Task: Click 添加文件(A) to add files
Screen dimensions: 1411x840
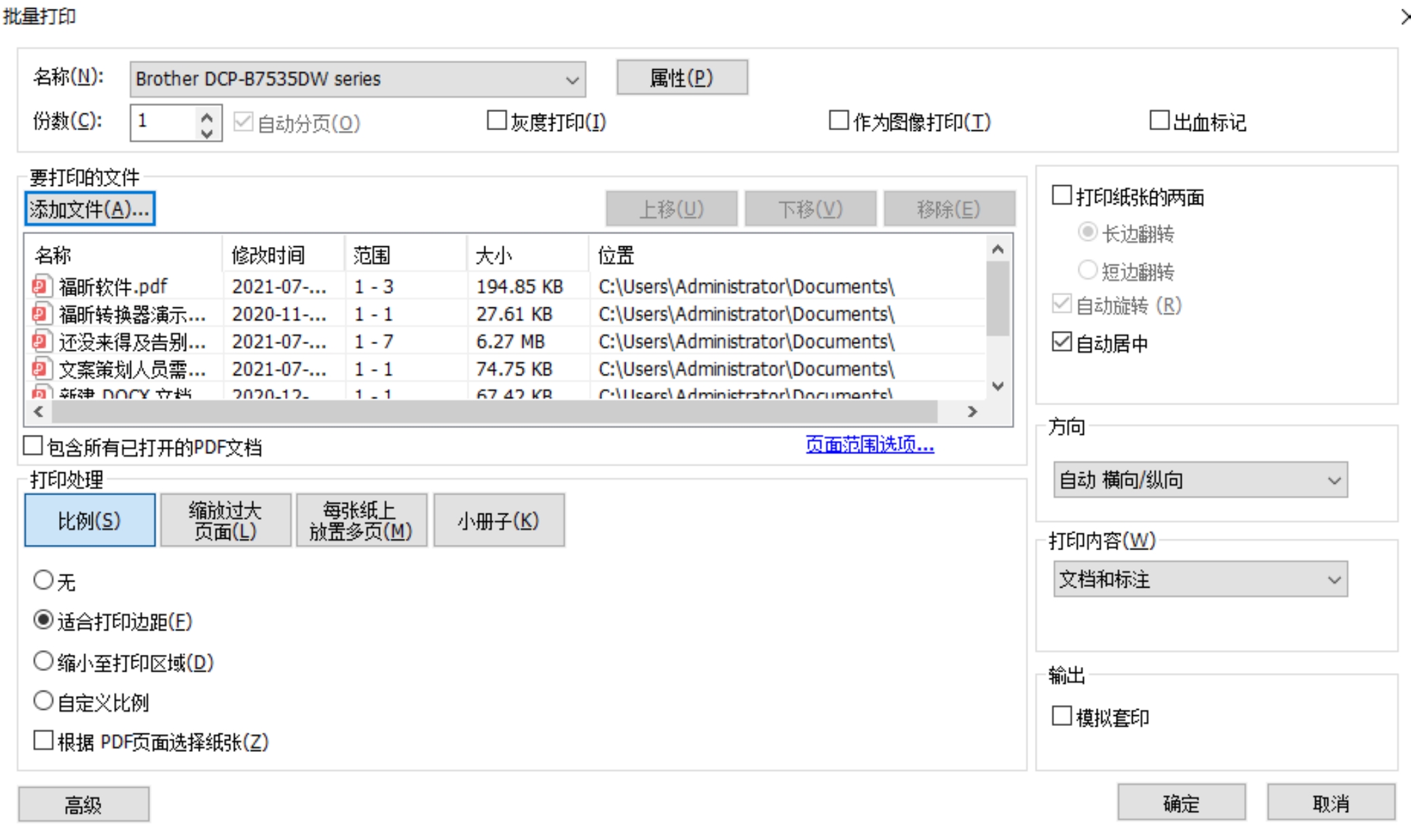Action: [90, 209]
